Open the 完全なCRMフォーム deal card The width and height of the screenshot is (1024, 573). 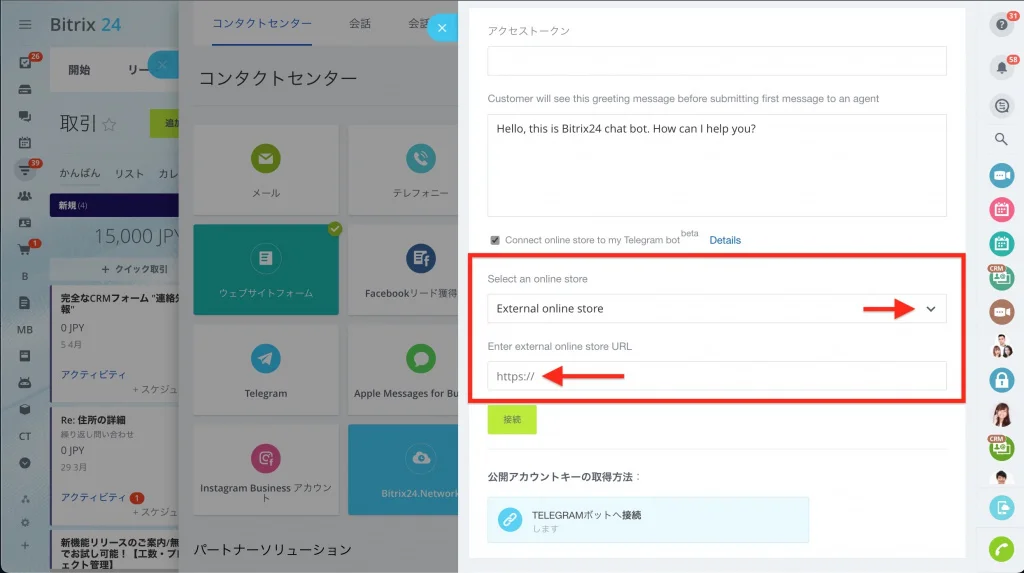click(115, 343)
